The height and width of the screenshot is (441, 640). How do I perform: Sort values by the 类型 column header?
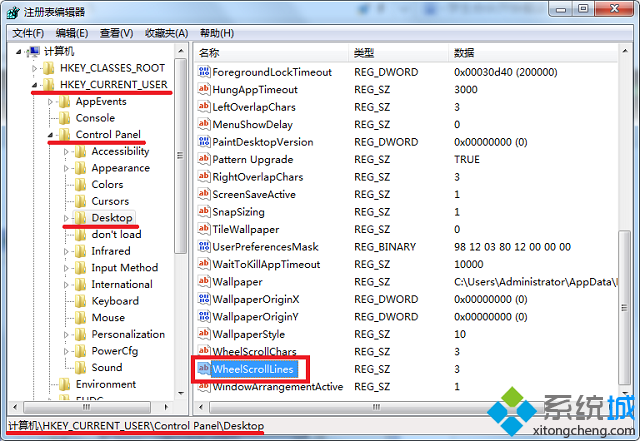click(399, 53)
